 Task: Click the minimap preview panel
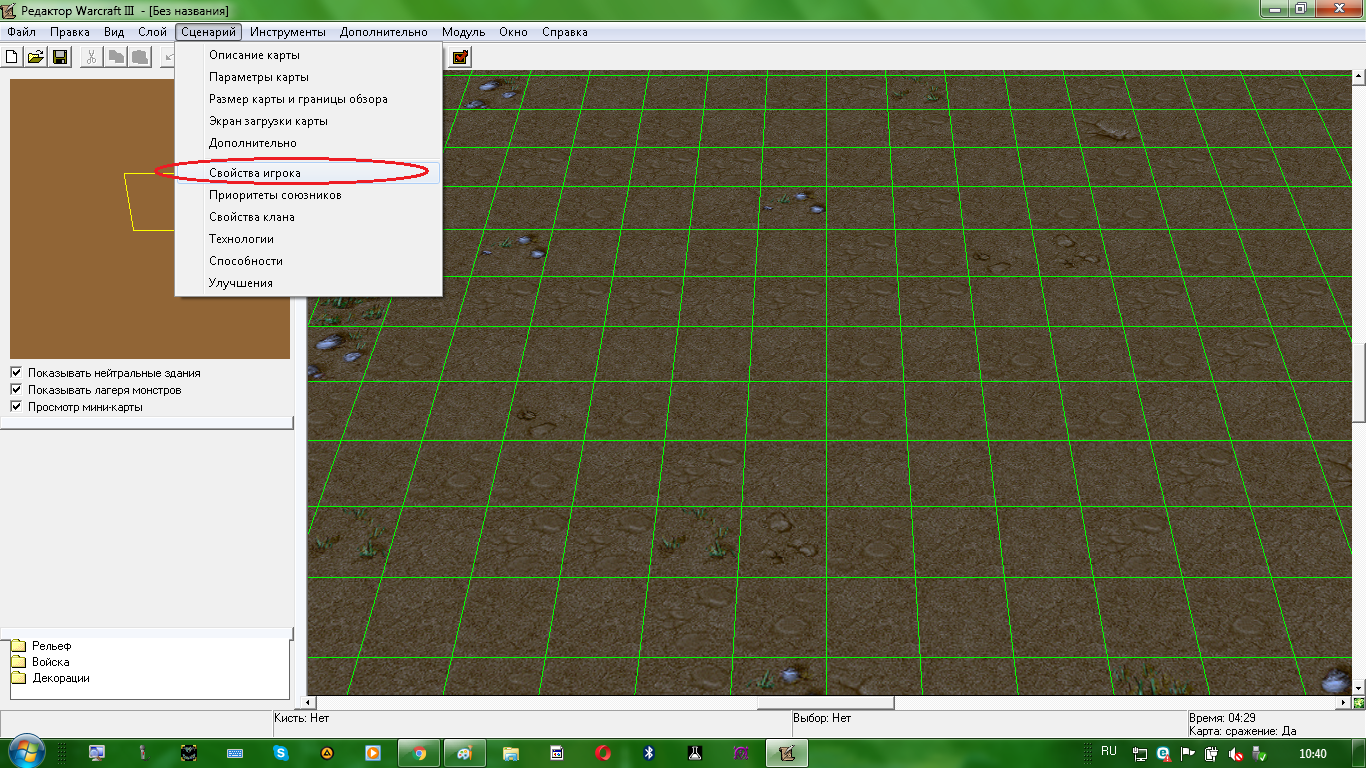tap(150, 219)
